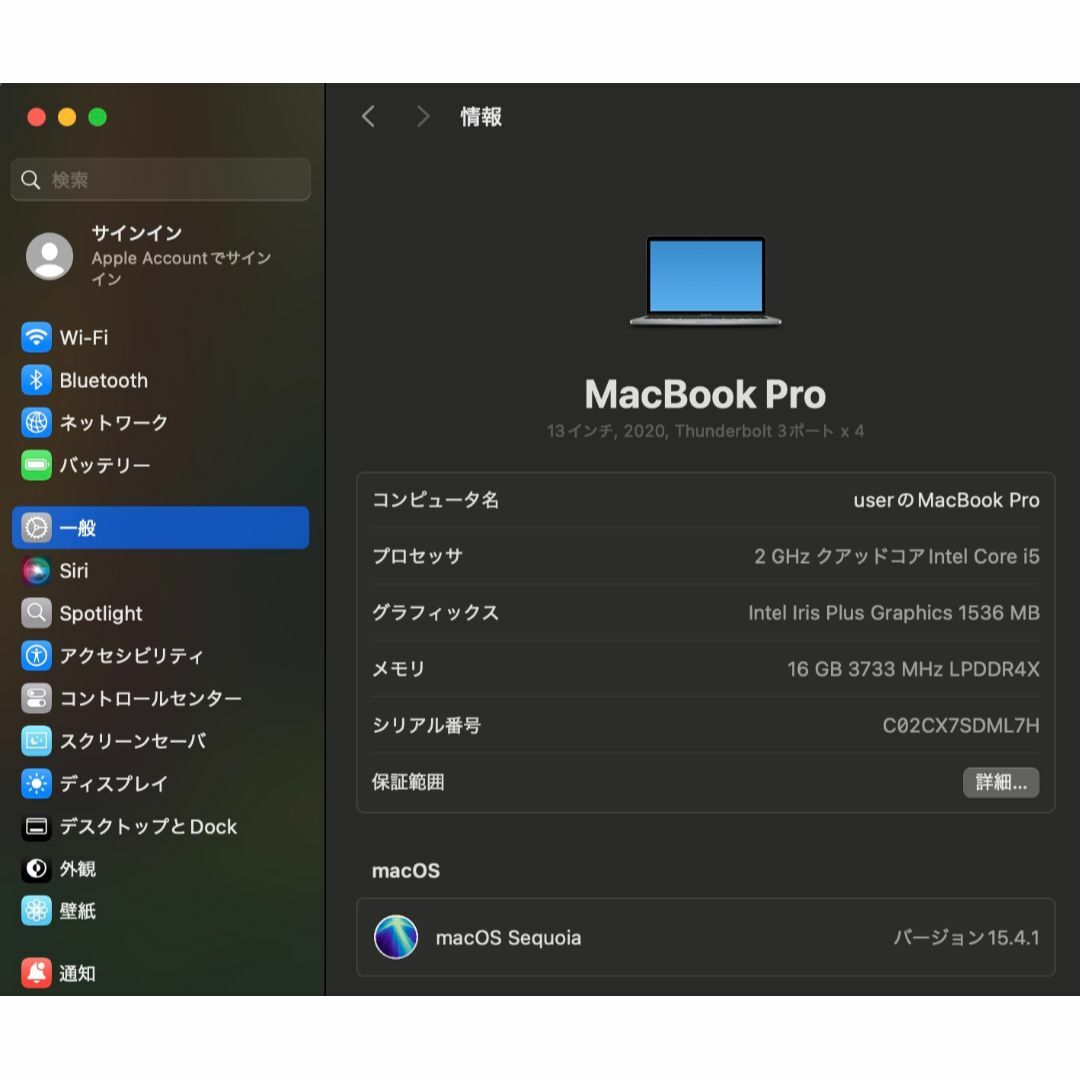The image size is (1080, 1080).
Task: Click the グラフィックス label
Action: (435, 613)
